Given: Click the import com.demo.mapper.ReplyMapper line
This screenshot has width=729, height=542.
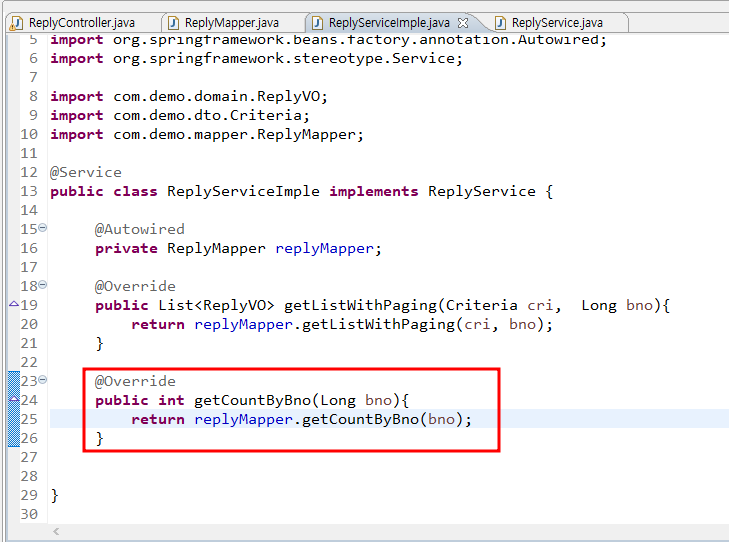Looking at the screenshot, I should click(207, 134).
